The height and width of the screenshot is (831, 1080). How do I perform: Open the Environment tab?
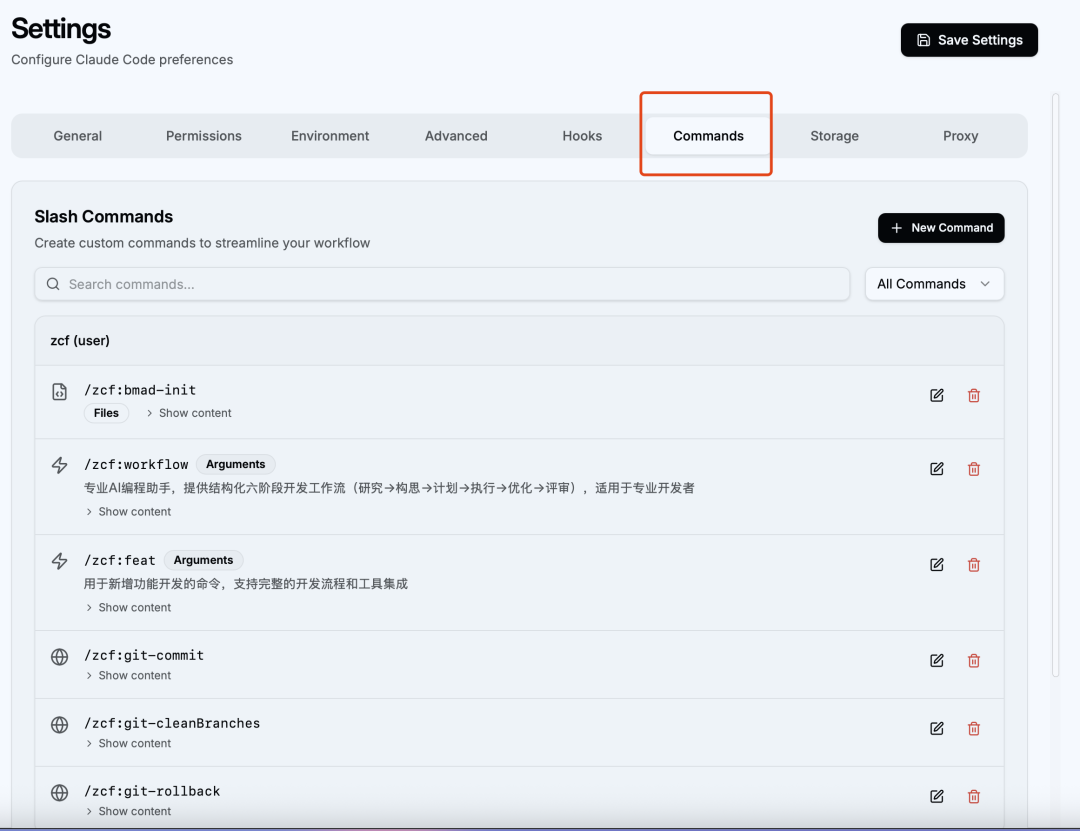[x=330, y=136]
